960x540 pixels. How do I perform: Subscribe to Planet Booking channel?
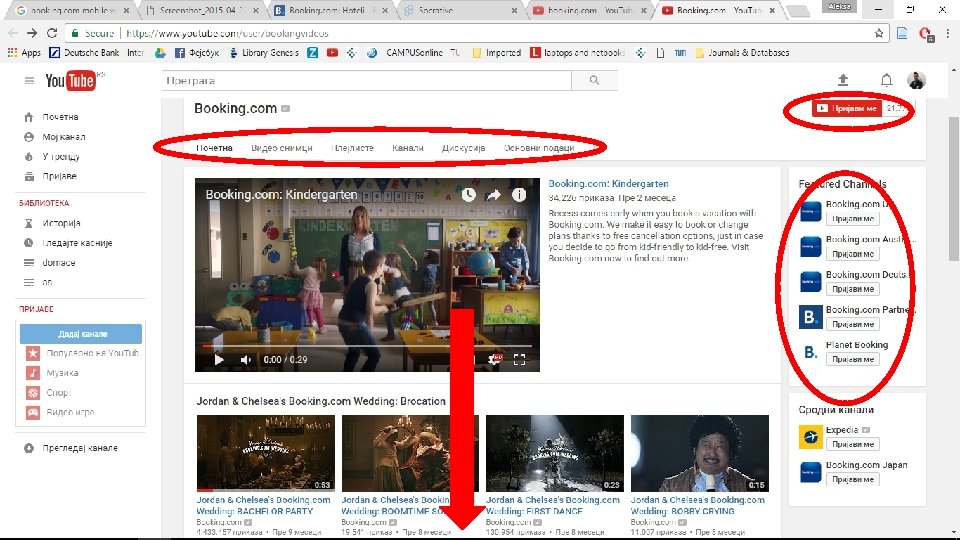coord(852,359)
